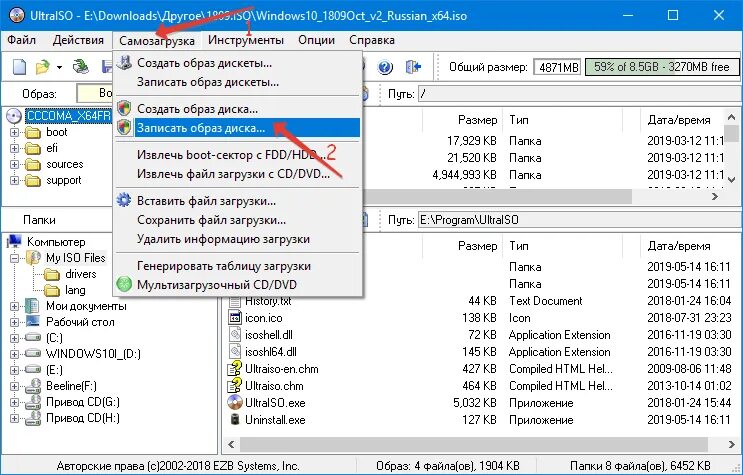The image size is (743, 475).
Task: Click the 4871MB total size field
Action: click(557, 67)
